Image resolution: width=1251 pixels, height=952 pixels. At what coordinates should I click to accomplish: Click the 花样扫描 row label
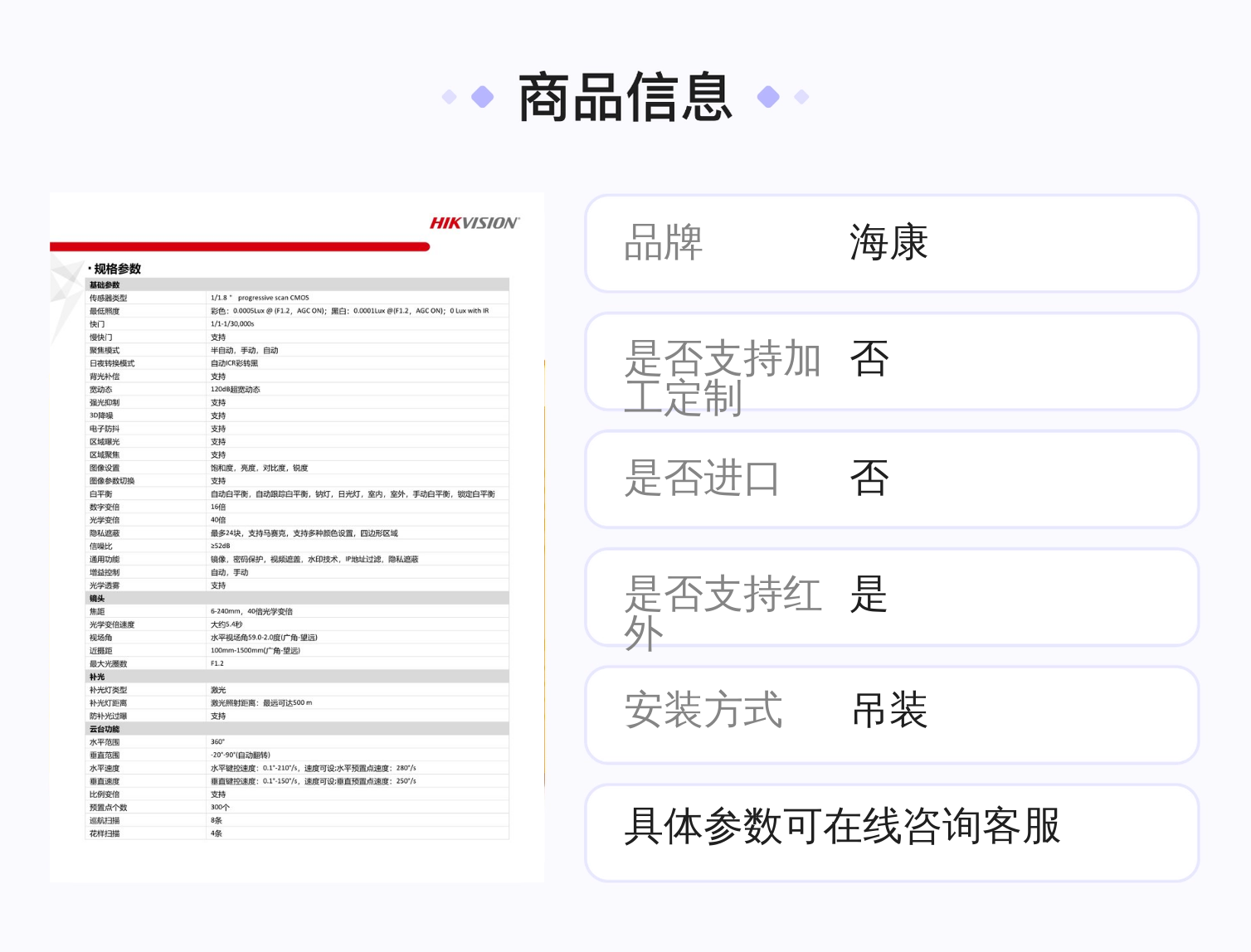pyautogui.click(x=105, y=833)
